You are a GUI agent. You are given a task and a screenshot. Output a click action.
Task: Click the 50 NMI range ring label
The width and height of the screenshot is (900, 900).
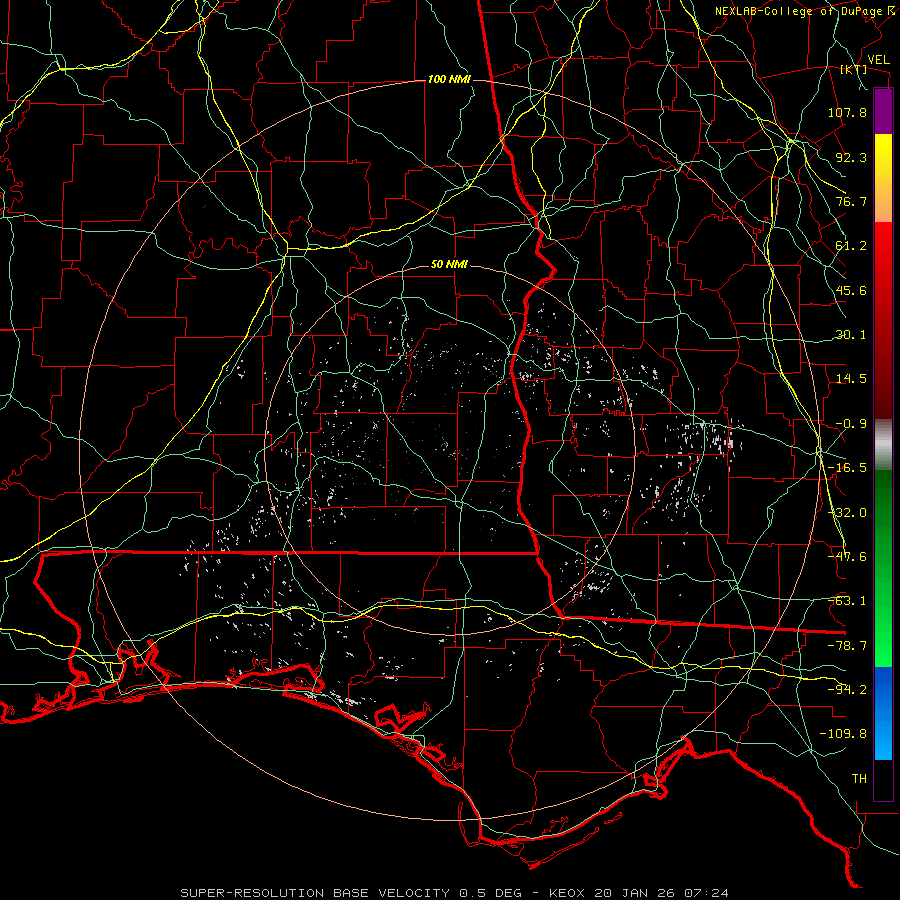tap(449, 265)
